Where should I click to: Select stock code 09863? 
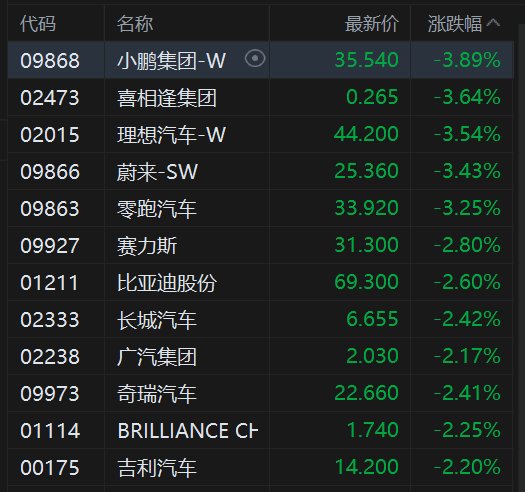50,209
